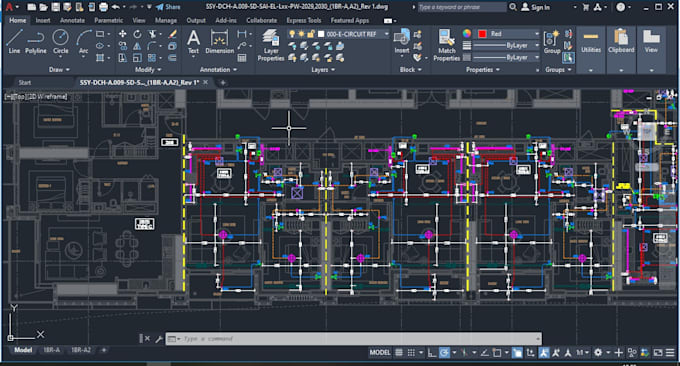Image resolution: width=680 pixels, height=366 pixels.
Task: Toggle group selection on/off icon
Action: [568, 57]
